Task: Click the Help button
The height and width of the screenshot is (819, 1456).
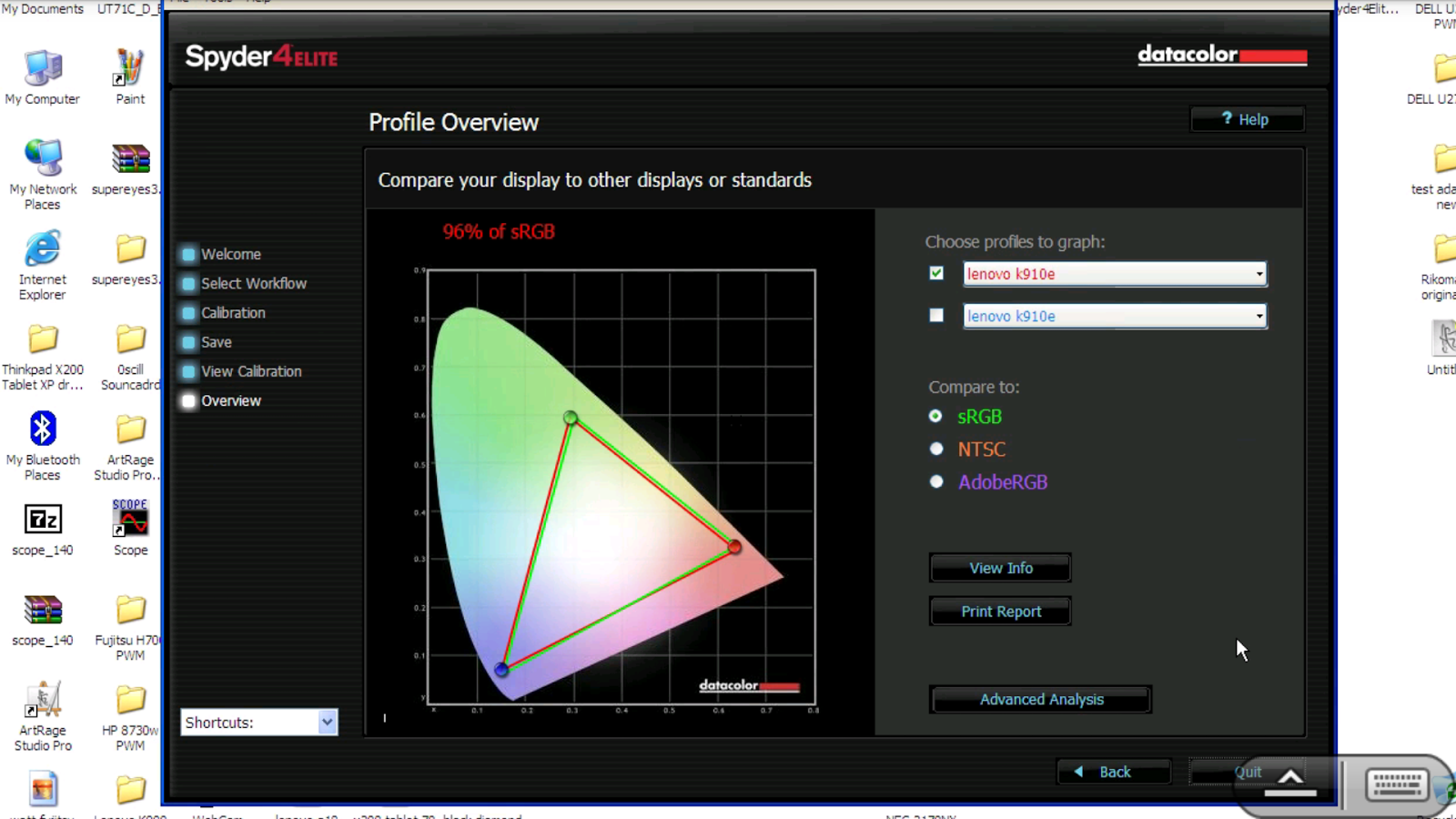Action: (1247, 119)
